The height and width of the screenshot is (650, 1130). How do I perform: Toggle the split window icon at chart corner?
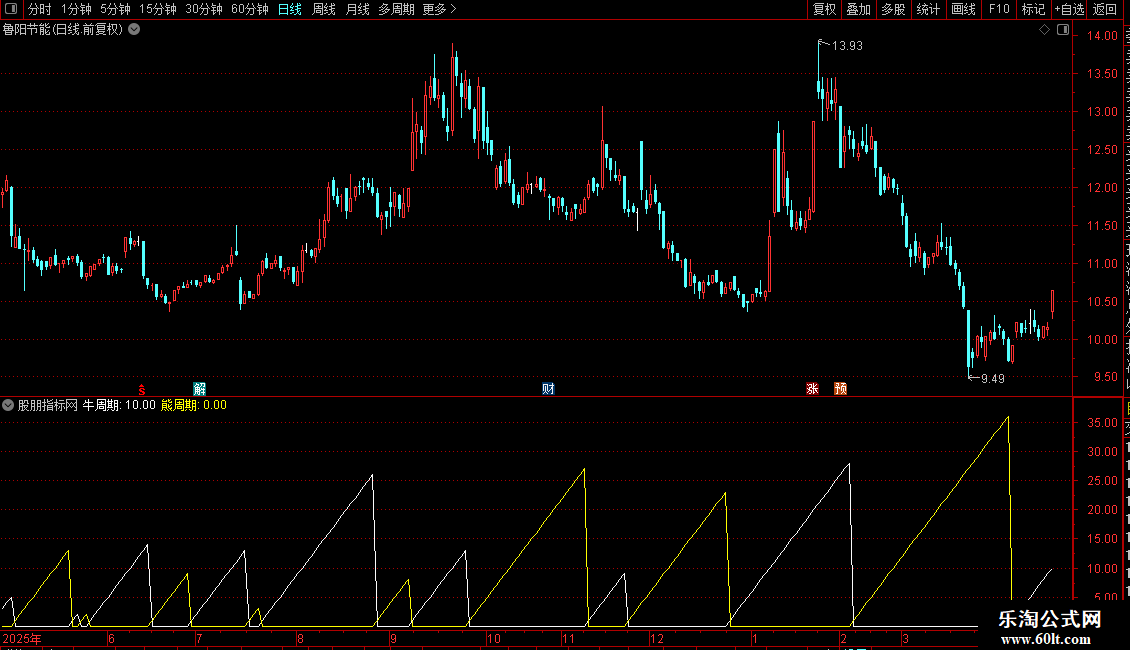click(1063, 30)
